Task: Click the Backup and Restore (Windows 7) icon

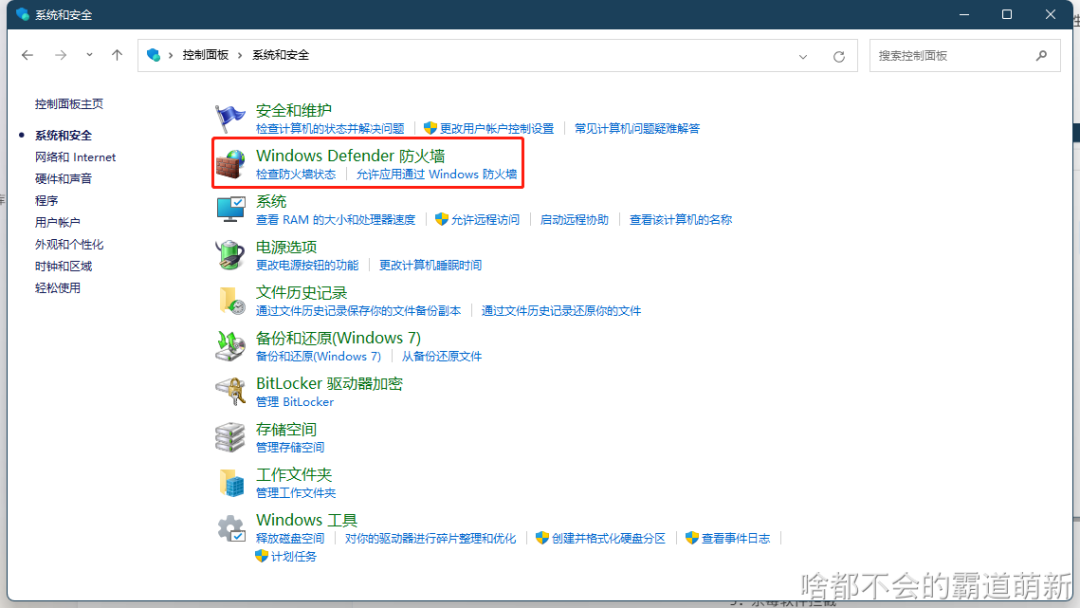Action: [230, 346]
